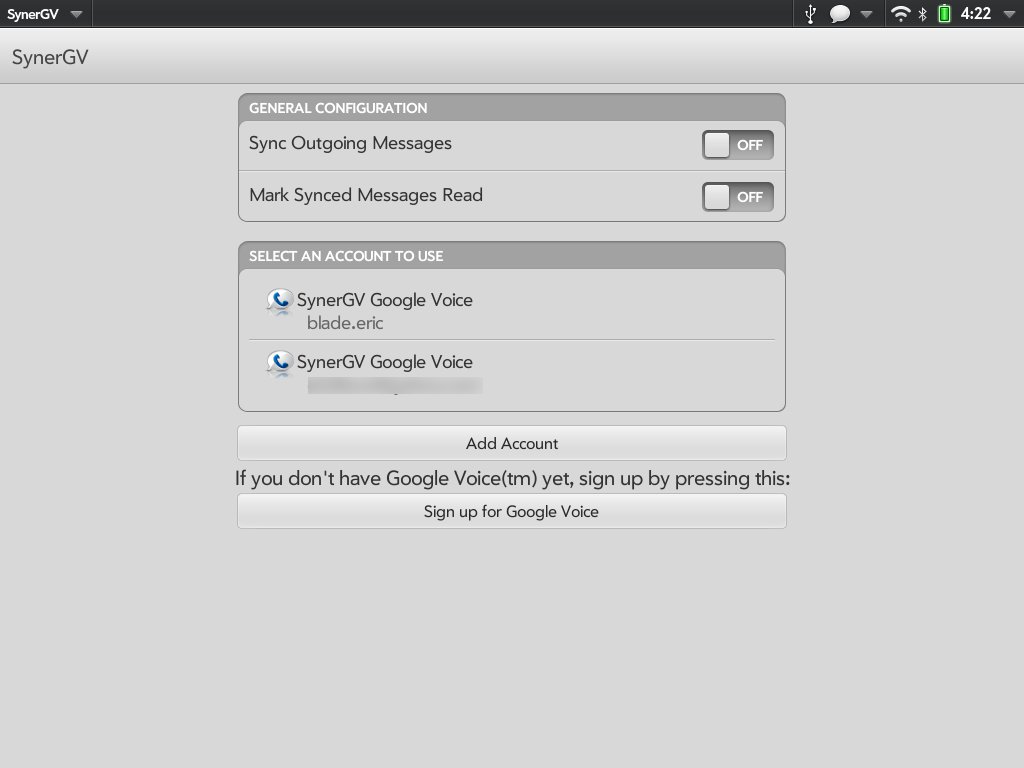Select the Google Voice account with blurred name

(512, 373)
